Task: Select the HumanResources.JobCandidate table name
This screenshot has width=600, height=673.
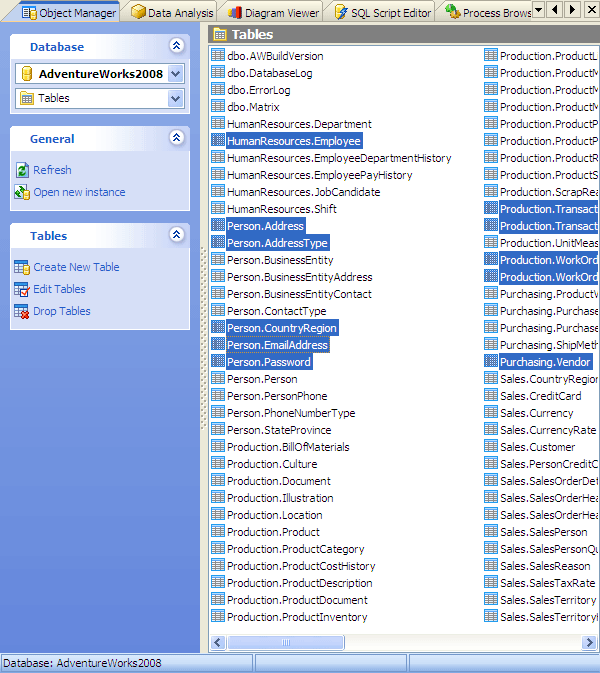Action: point(303,192)
